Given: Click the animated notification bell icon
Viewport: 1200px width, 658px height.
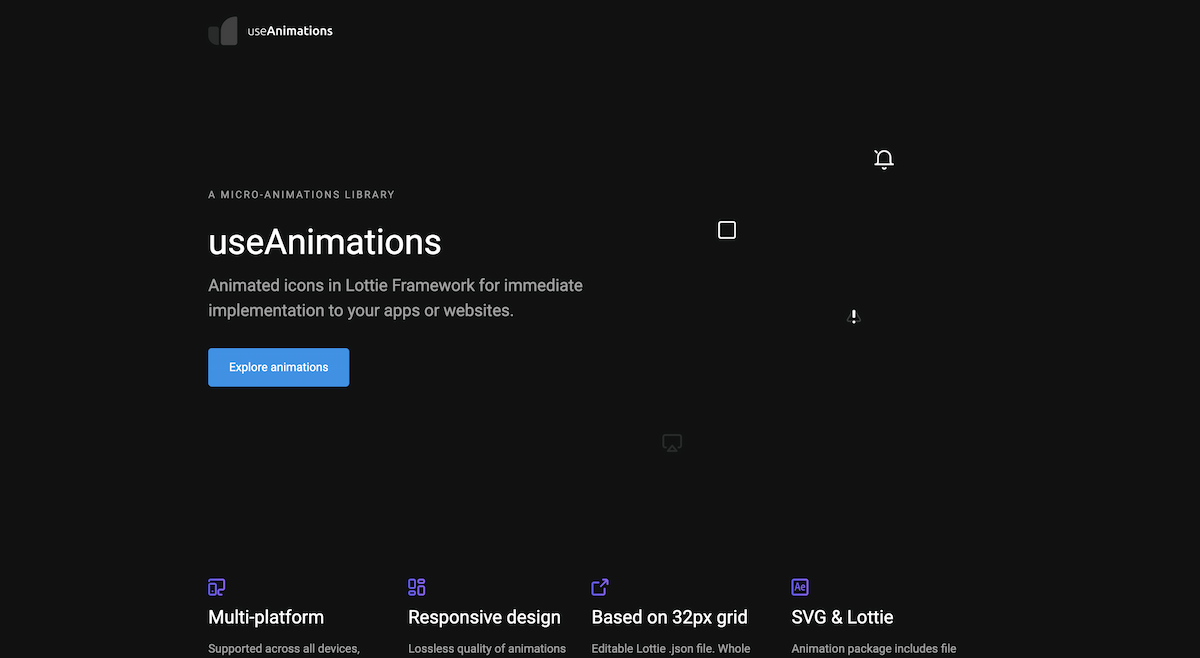Looking at the screenshot, I should (883, 159).
